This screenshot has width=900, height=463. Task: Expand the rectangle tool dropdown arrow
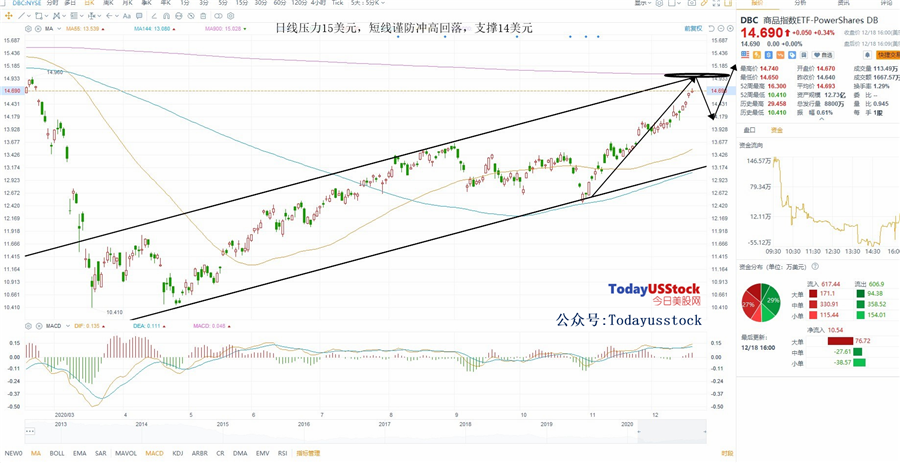tap(46, 16)
